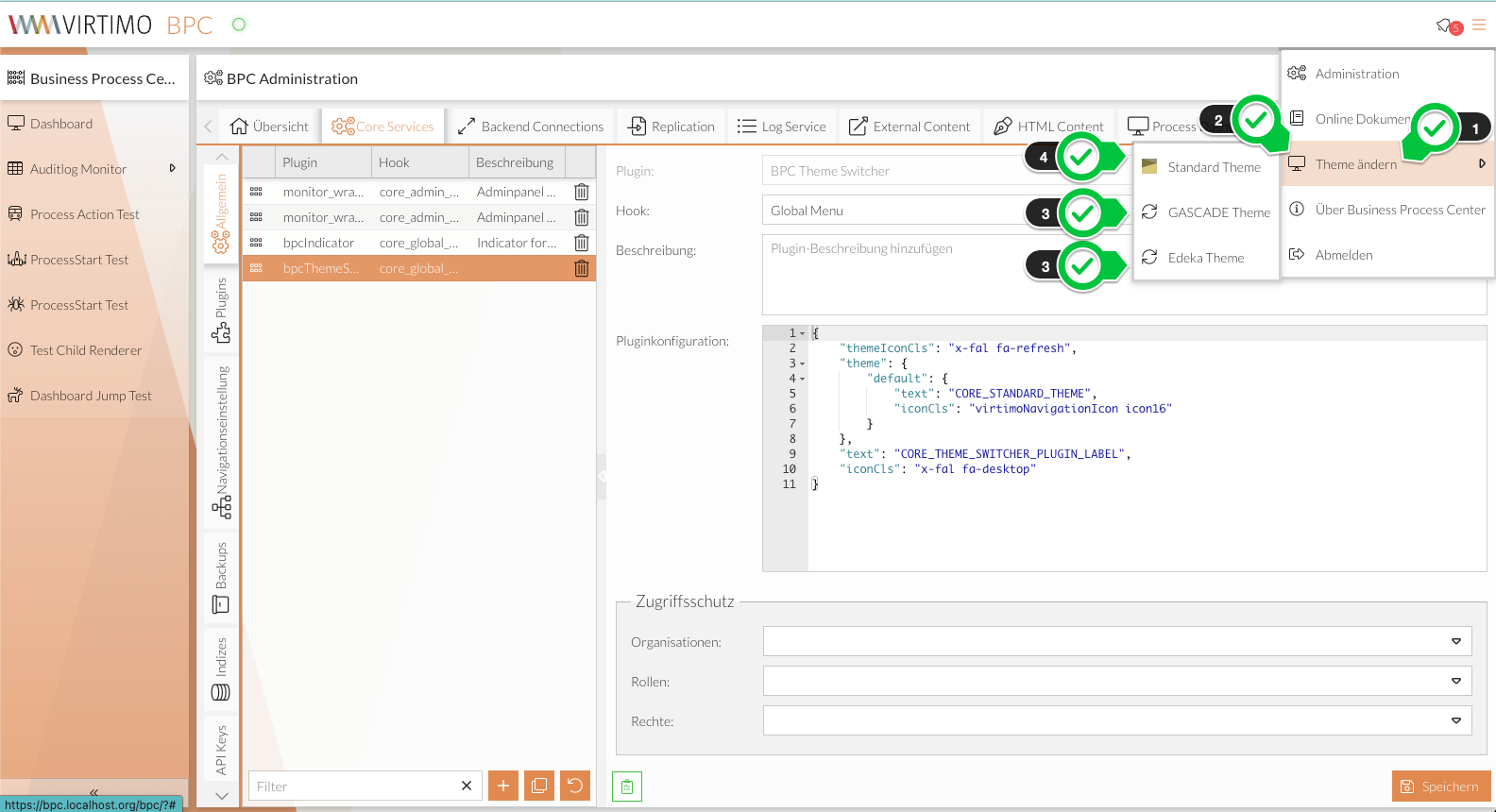This screenshot has height=812, width=1496.
Task: Click the add plugin plus button
Action: (x=503, y=786)
